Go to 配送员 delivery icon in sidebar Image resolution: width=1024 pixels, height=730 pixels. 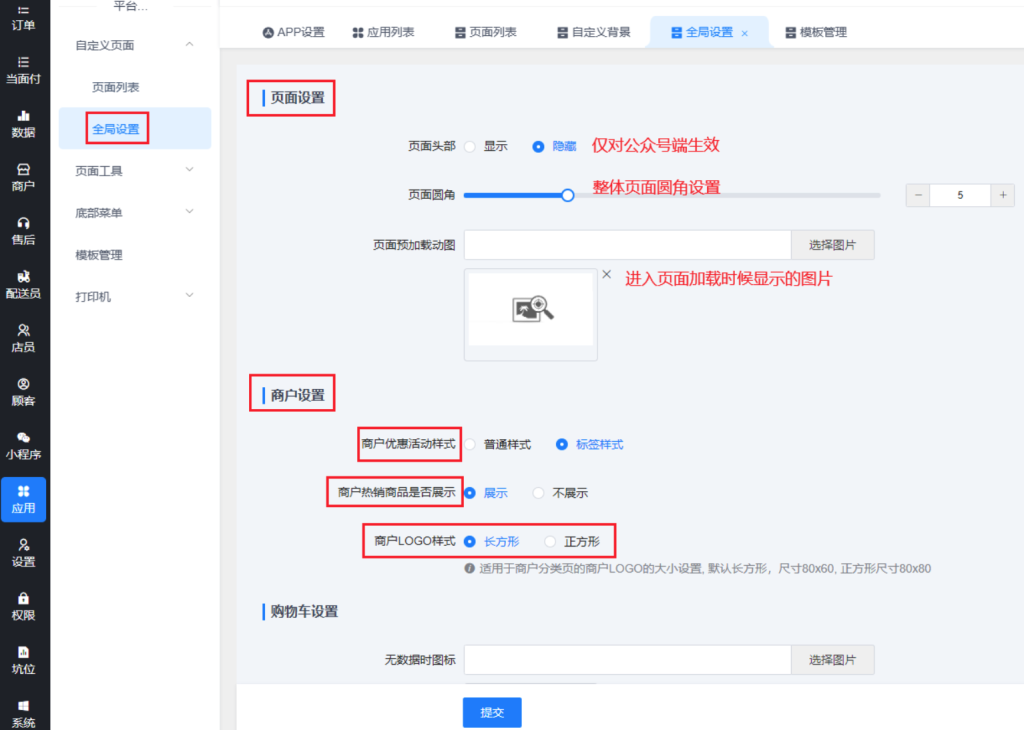[23, 284]
